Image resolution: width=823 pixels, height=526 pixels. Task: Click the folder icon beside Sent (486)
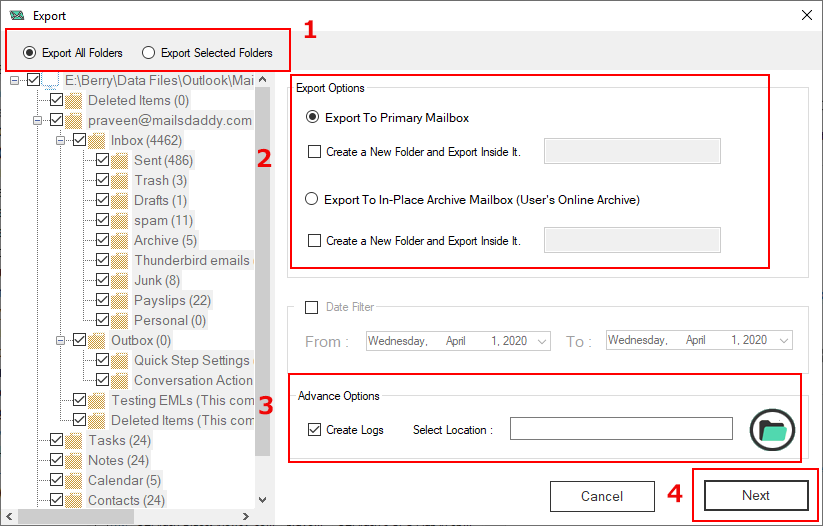point(120,161)
